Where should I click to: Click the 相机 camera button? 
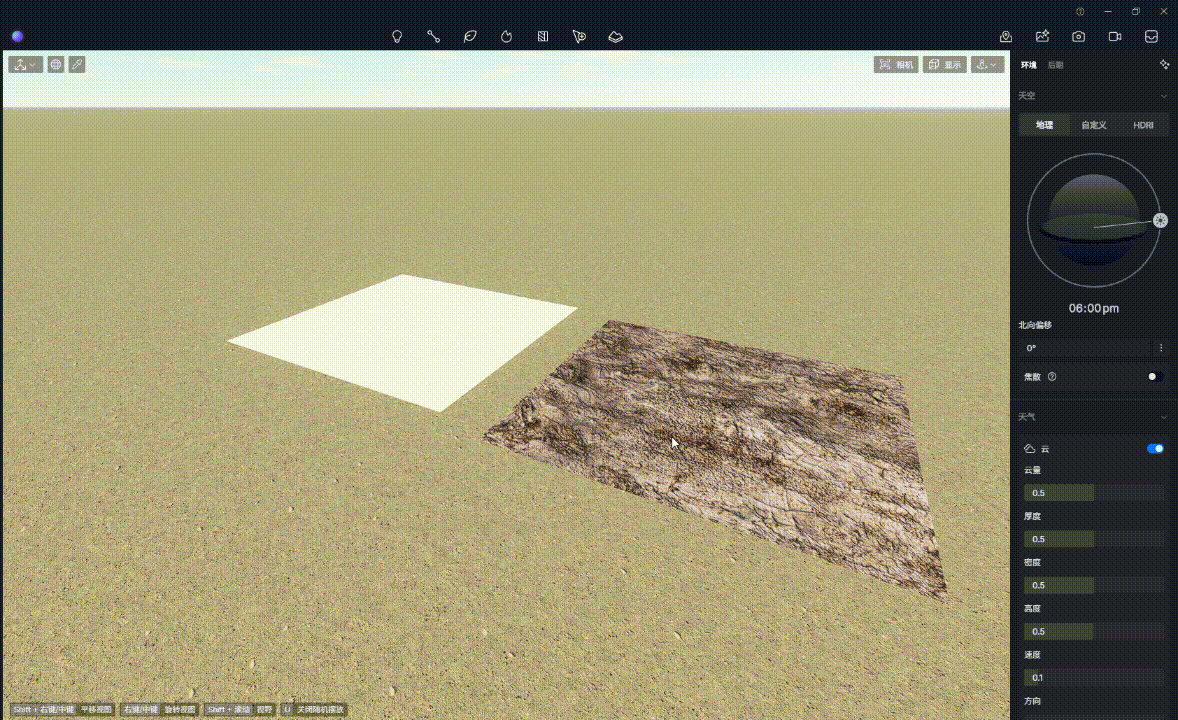click(896, 64)
